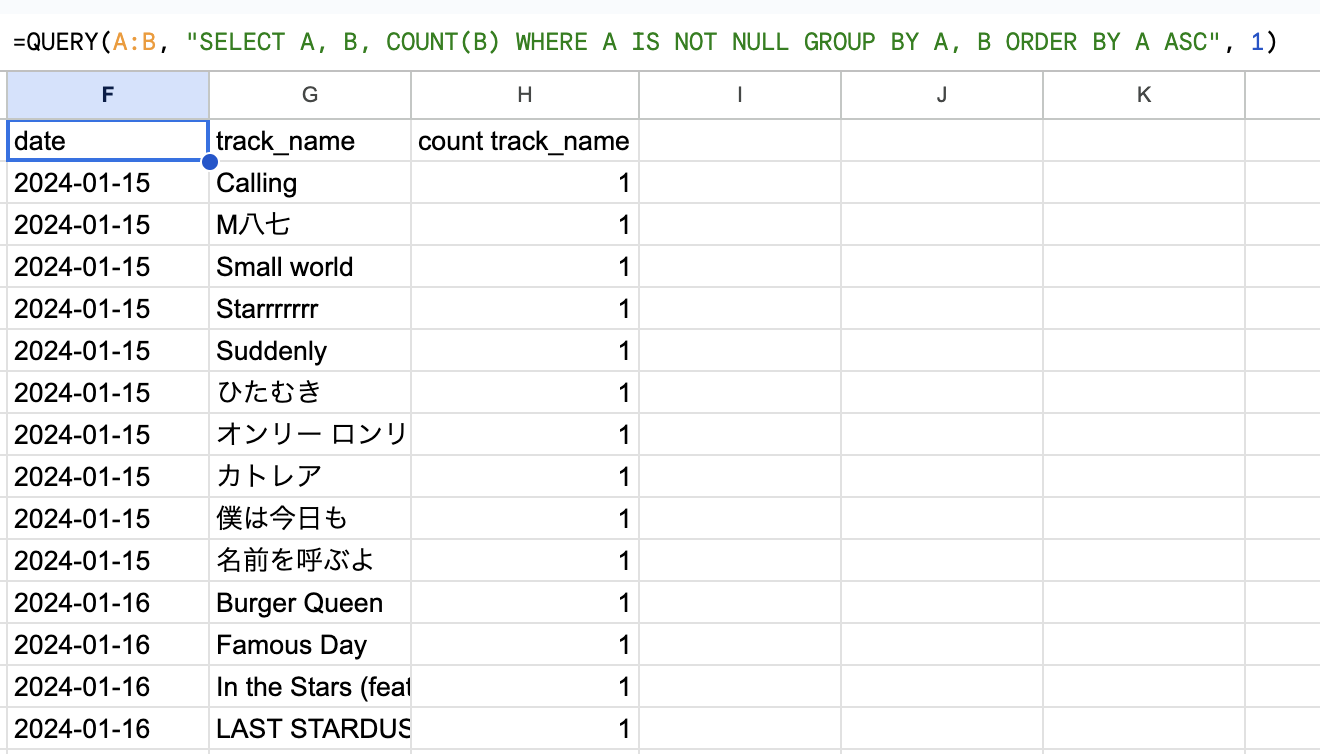
Task: Select column J header
Action: point(942,95)
